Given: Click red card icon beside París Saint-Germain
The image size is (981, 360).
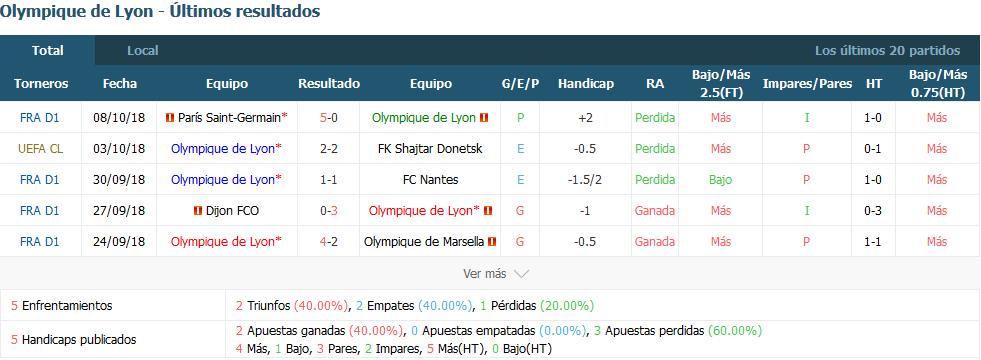Looking at the screenshot, I should 170,117.
